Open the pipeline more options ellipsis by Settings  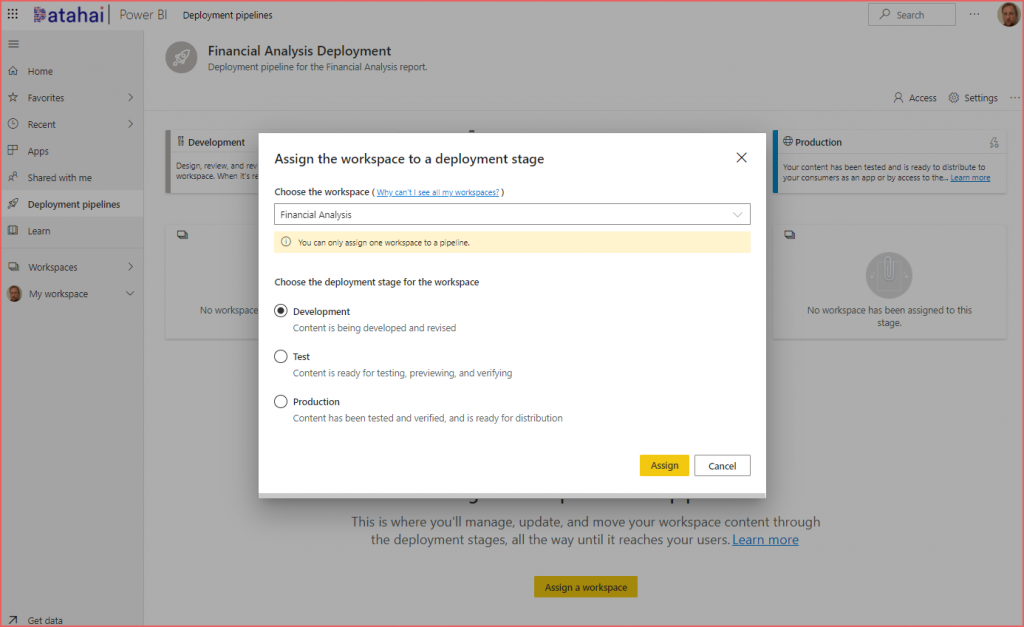1014,97
